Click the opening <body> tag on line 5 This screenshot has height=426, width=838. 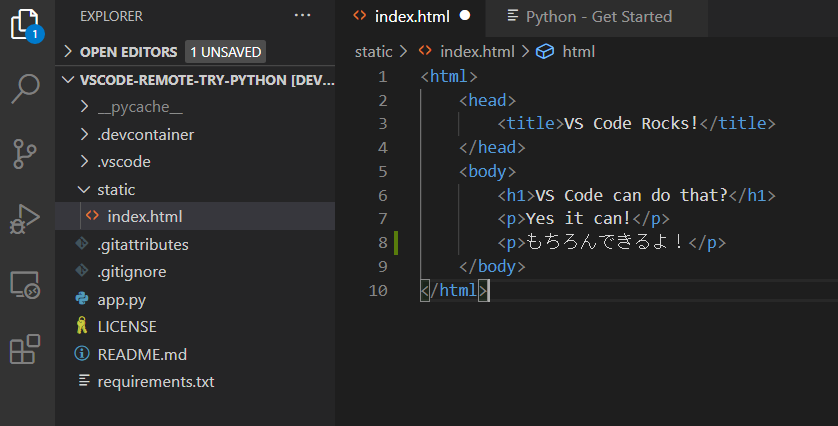tap(487, 172)
